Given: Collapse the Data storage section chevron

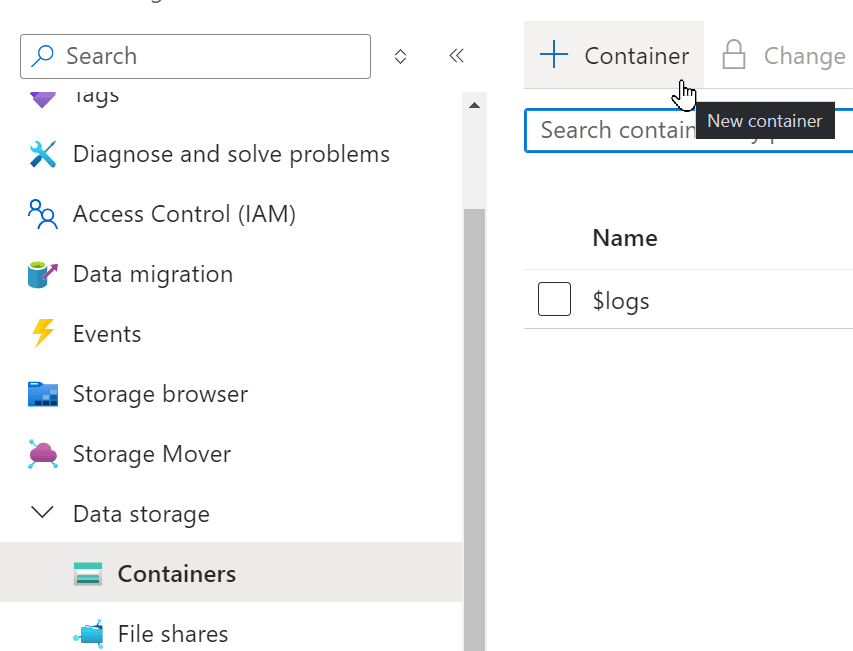Looking at the screenshot, I should [x=42, y=512].
